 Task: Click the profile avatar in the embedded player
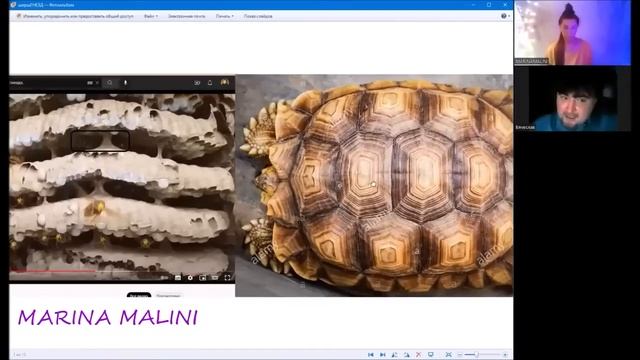pos(224,82)
